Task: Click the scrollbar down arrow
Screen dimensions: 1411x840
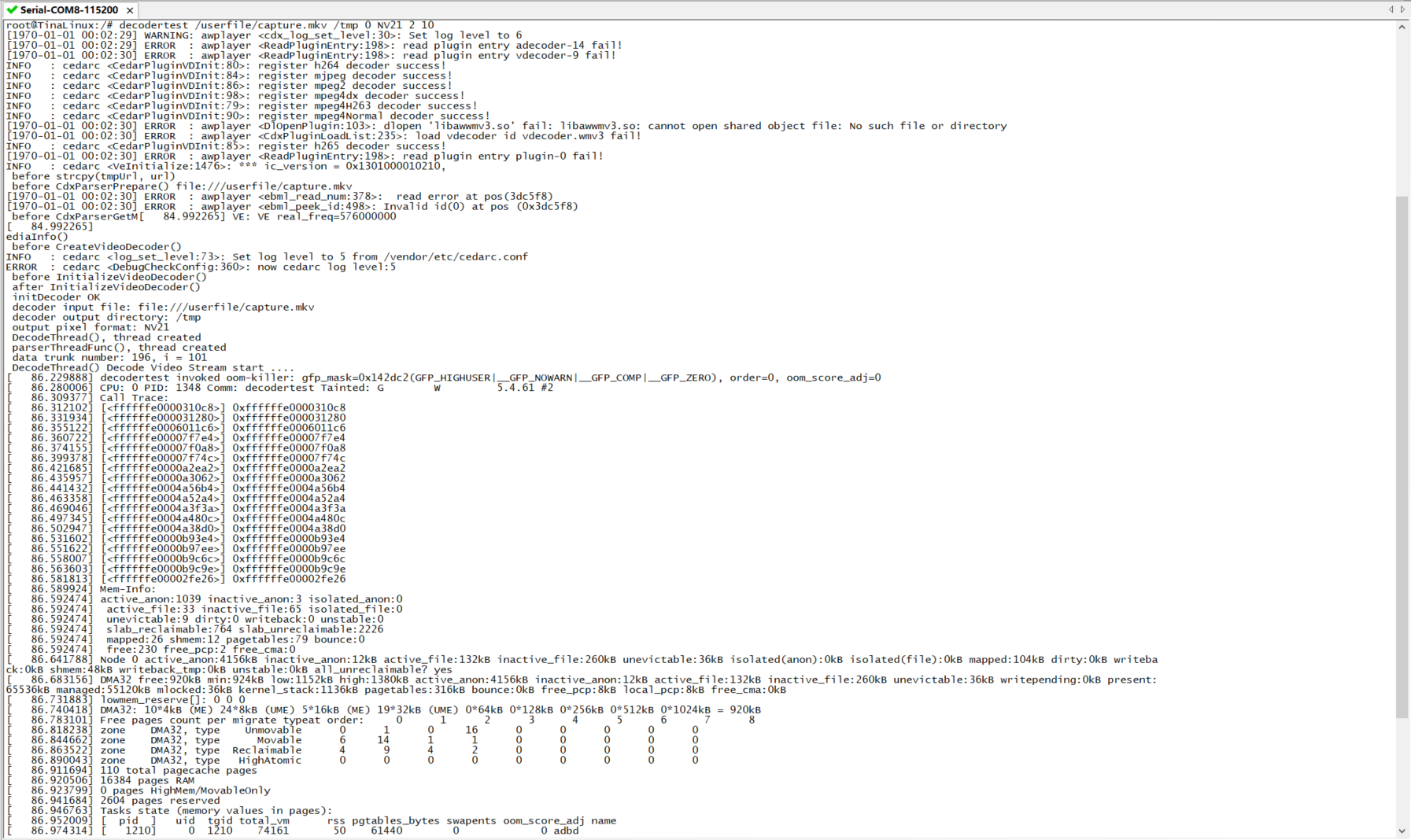Action: click(1402, 831)
